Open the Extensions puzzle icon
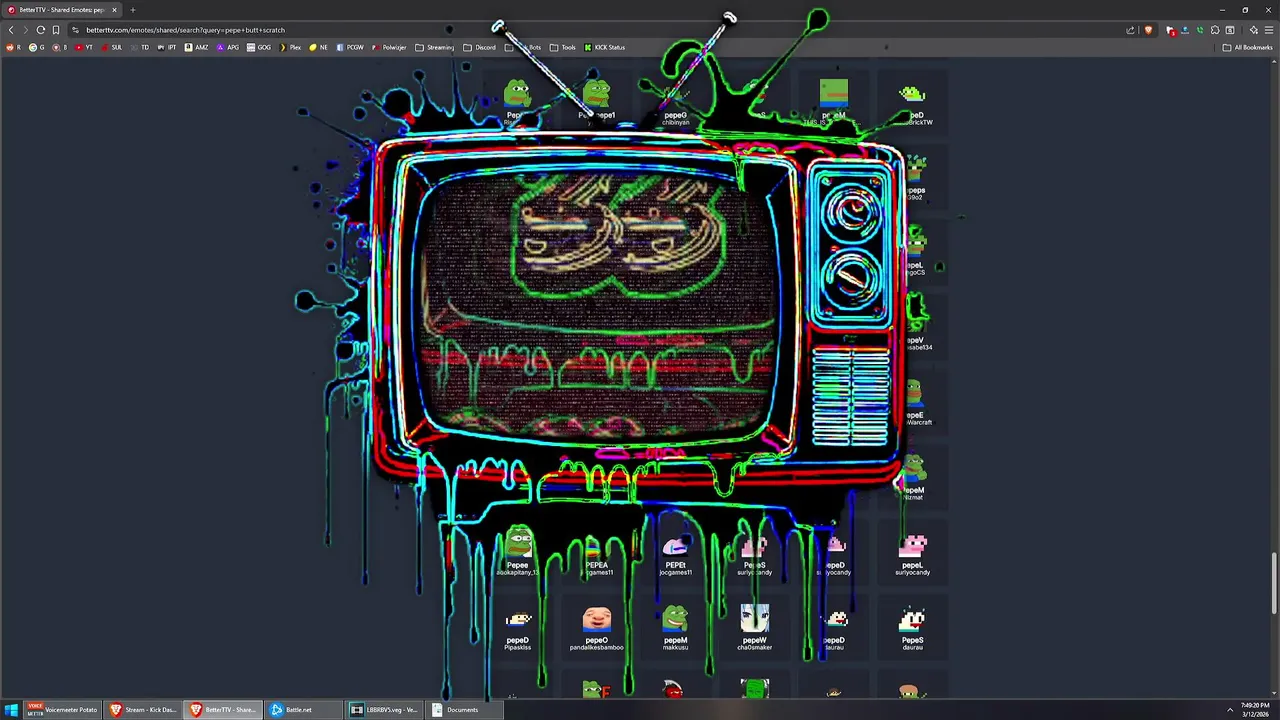This screenshot has height=720, width=1280. coord(1215,30)
